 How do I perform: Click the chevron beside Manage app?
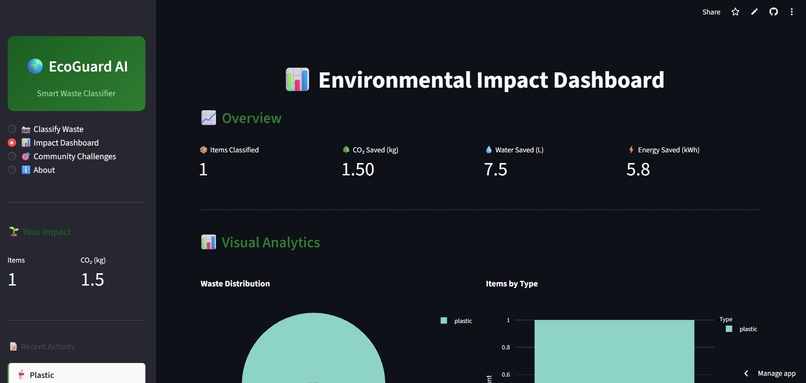coord(746,374)
